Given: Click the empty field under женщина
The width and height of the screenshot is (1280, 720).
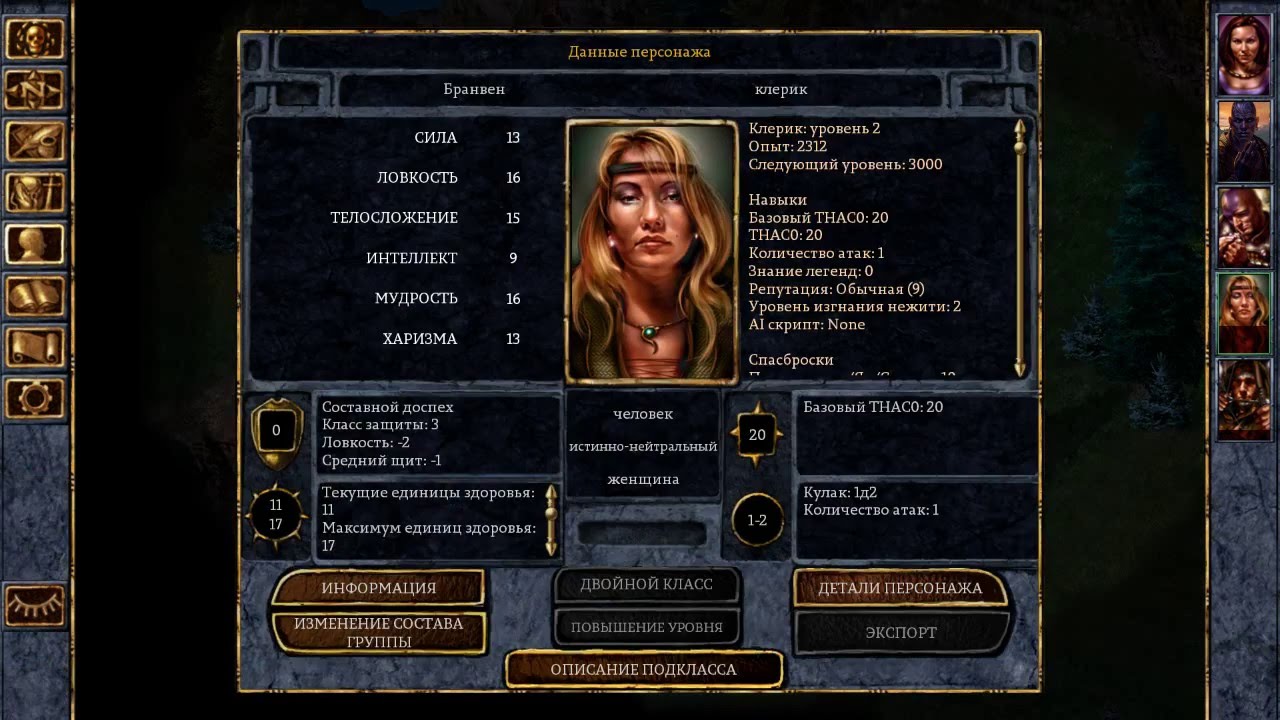Looking at the screenshot, I should 642,533.
